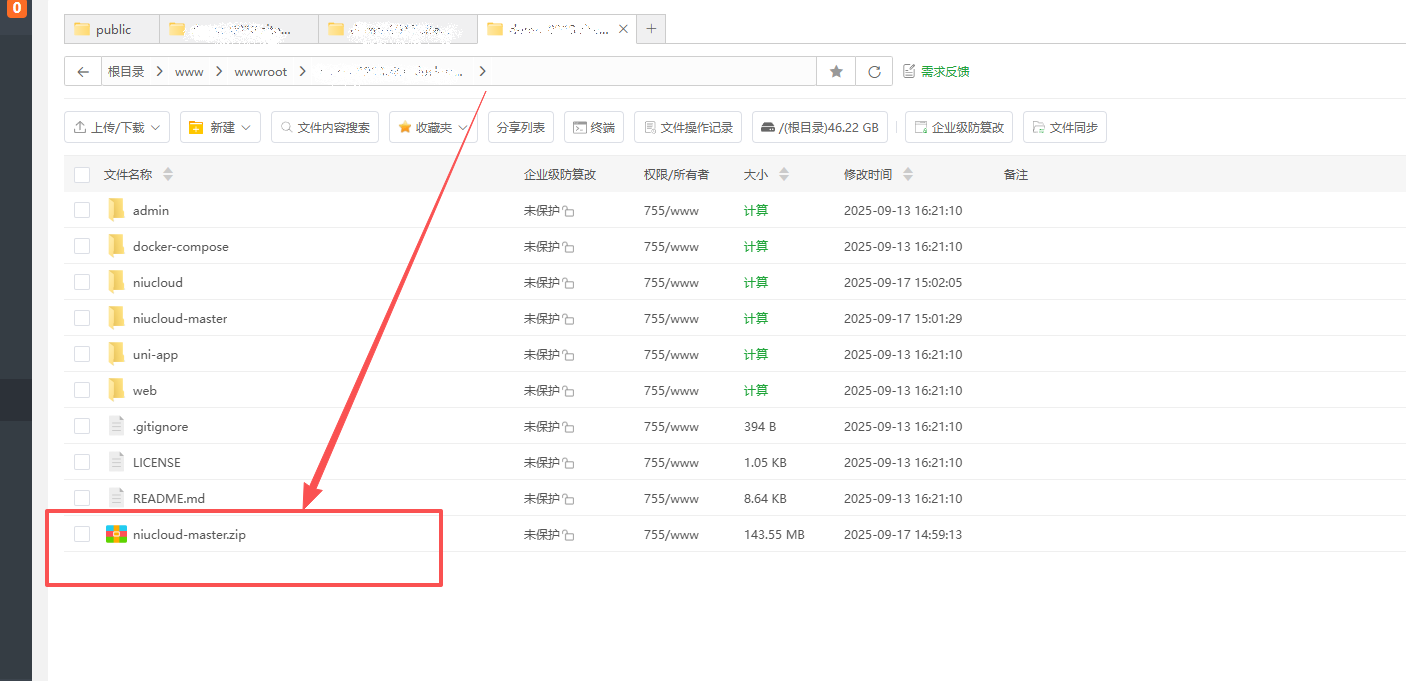Click 计算 to calculate the web folder size

pos(756,390)
